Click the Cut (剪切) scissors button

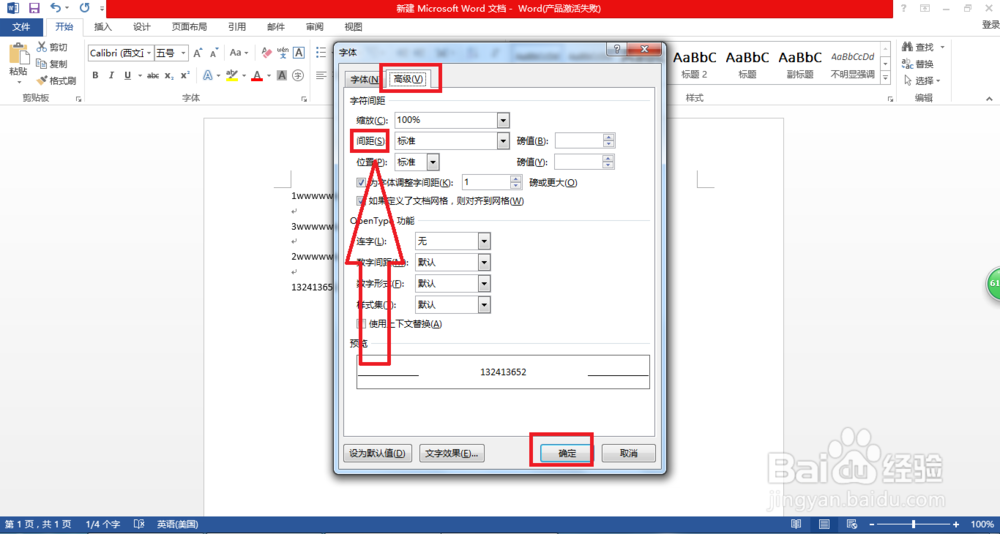pyautogui.click(x=52, y=47)
